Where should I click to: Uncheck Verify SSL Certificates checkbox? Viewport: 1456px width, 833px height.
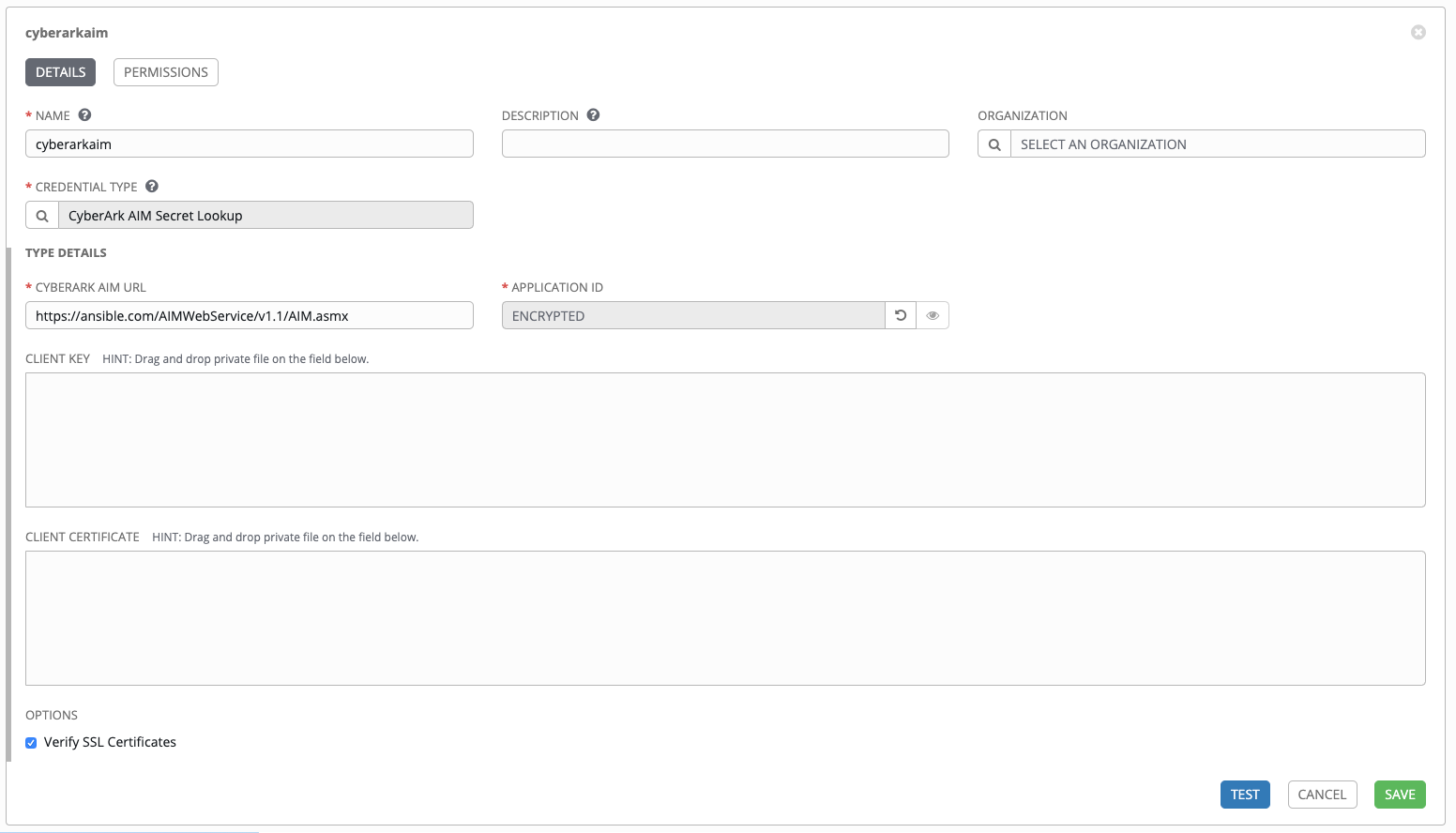point(31,743)
